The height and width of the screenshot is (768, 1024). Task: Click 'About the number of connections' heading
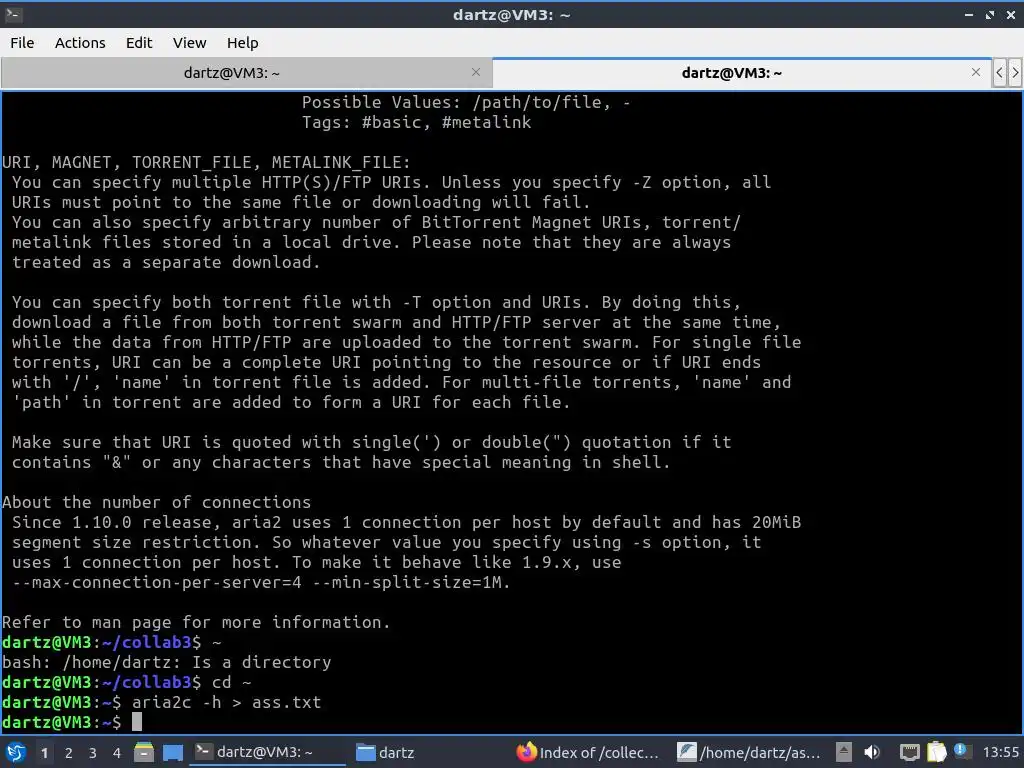157,502
